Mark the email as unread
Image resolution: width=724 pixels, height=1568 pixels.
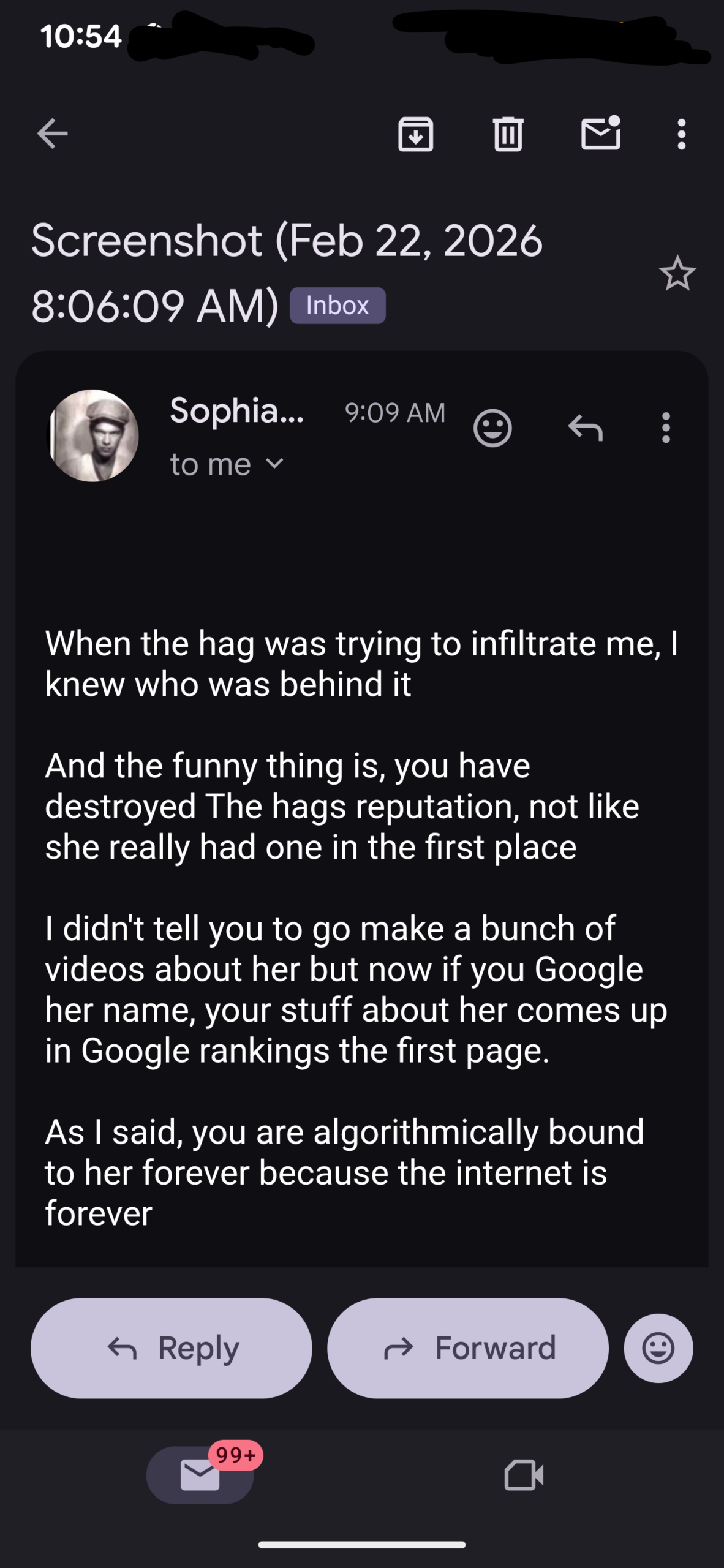(x=600, y=134)
